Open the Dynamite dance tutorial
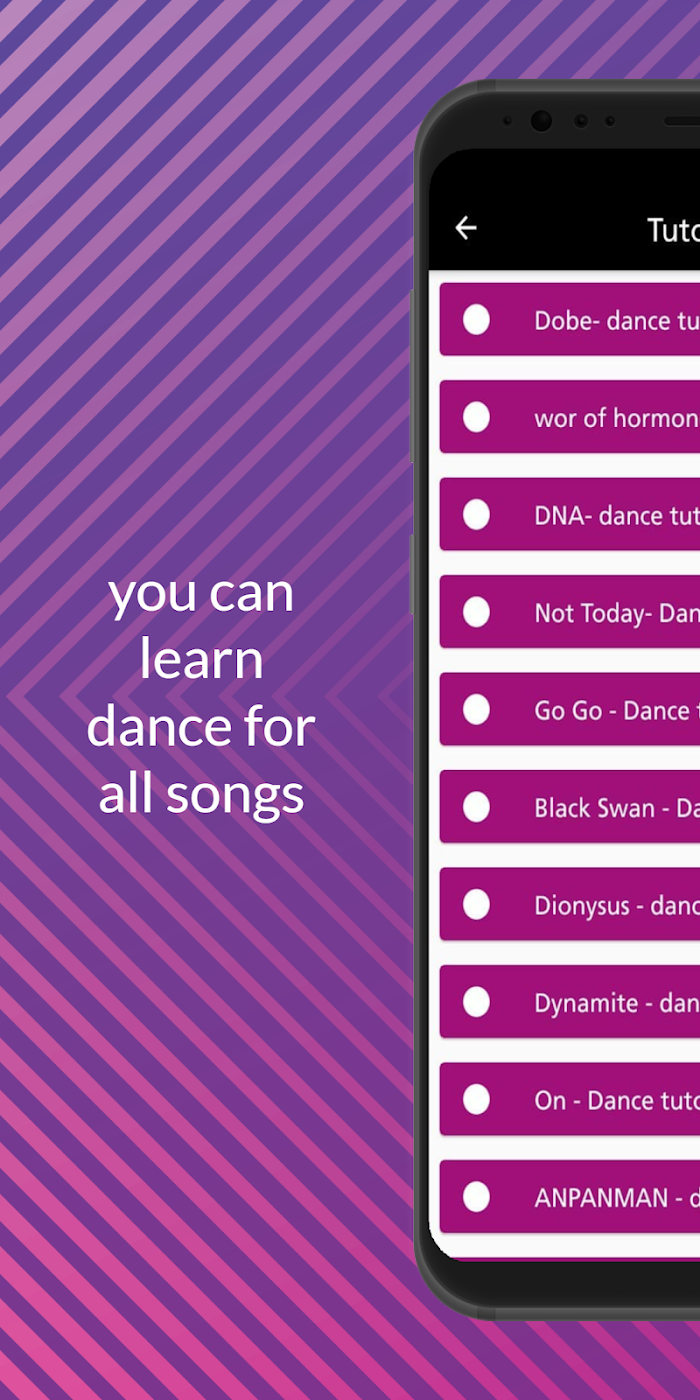The height and width of the screenshot is (1400, 700). tap(570, 1002)
